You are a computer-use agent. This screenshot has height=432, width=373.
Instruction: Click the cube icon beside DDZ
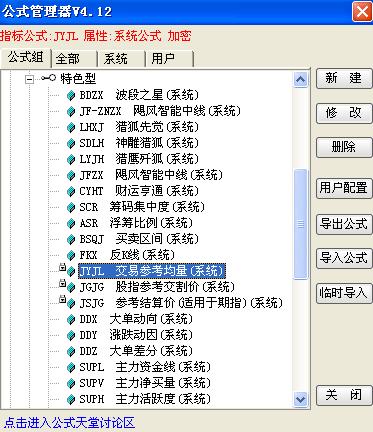click(x=71, y=352)
